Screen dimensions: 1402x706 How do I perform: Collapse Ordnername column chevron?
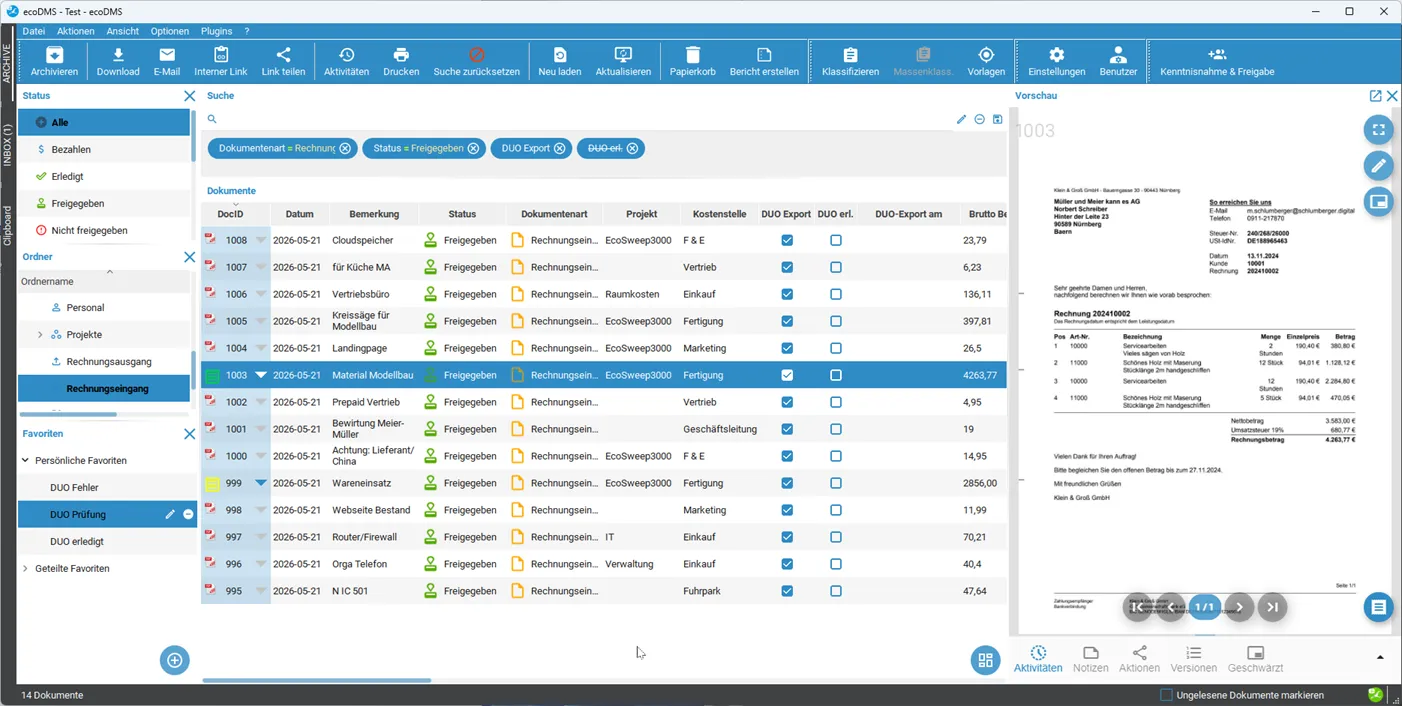point(109,272)
